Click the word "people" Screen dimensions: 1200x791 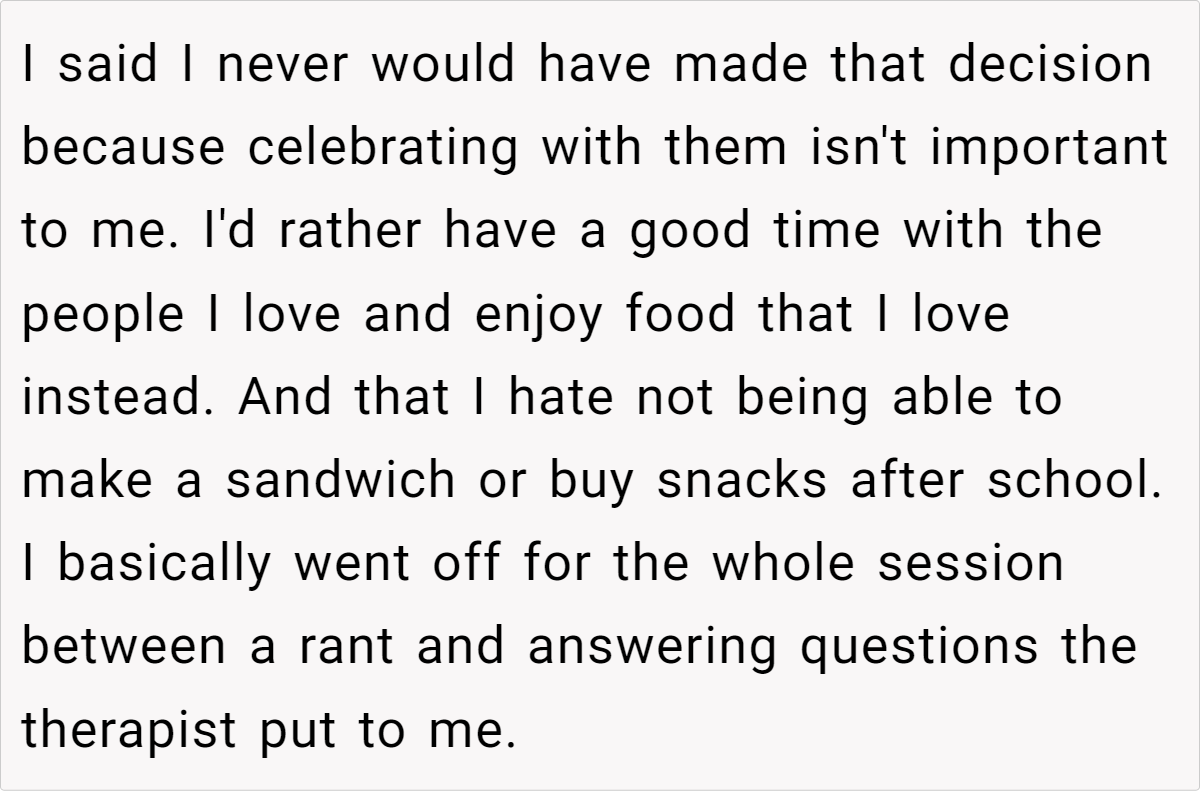click(103, 314)
